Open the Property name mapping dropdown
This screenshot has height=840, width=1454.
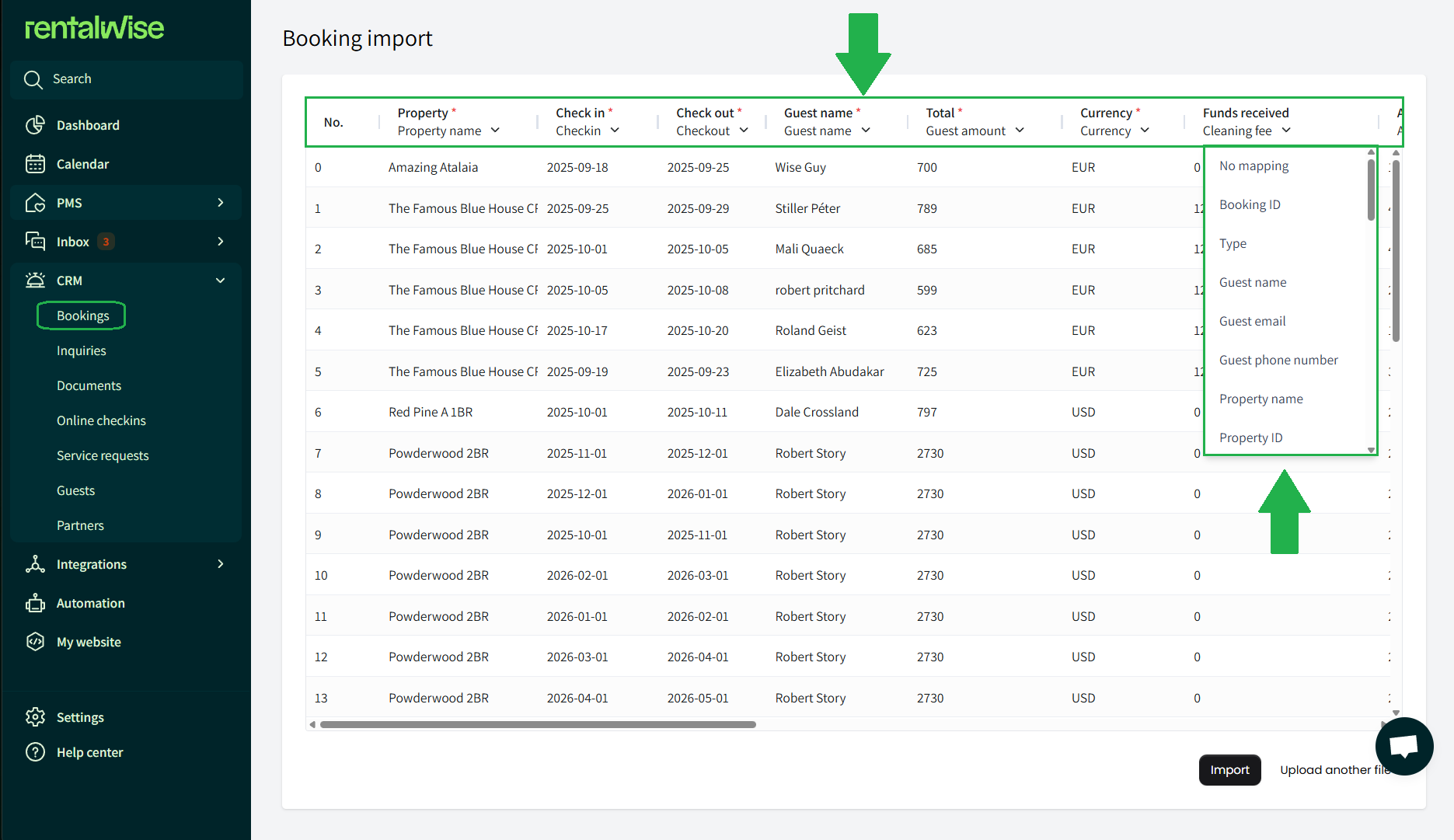(x=448, y=131)
